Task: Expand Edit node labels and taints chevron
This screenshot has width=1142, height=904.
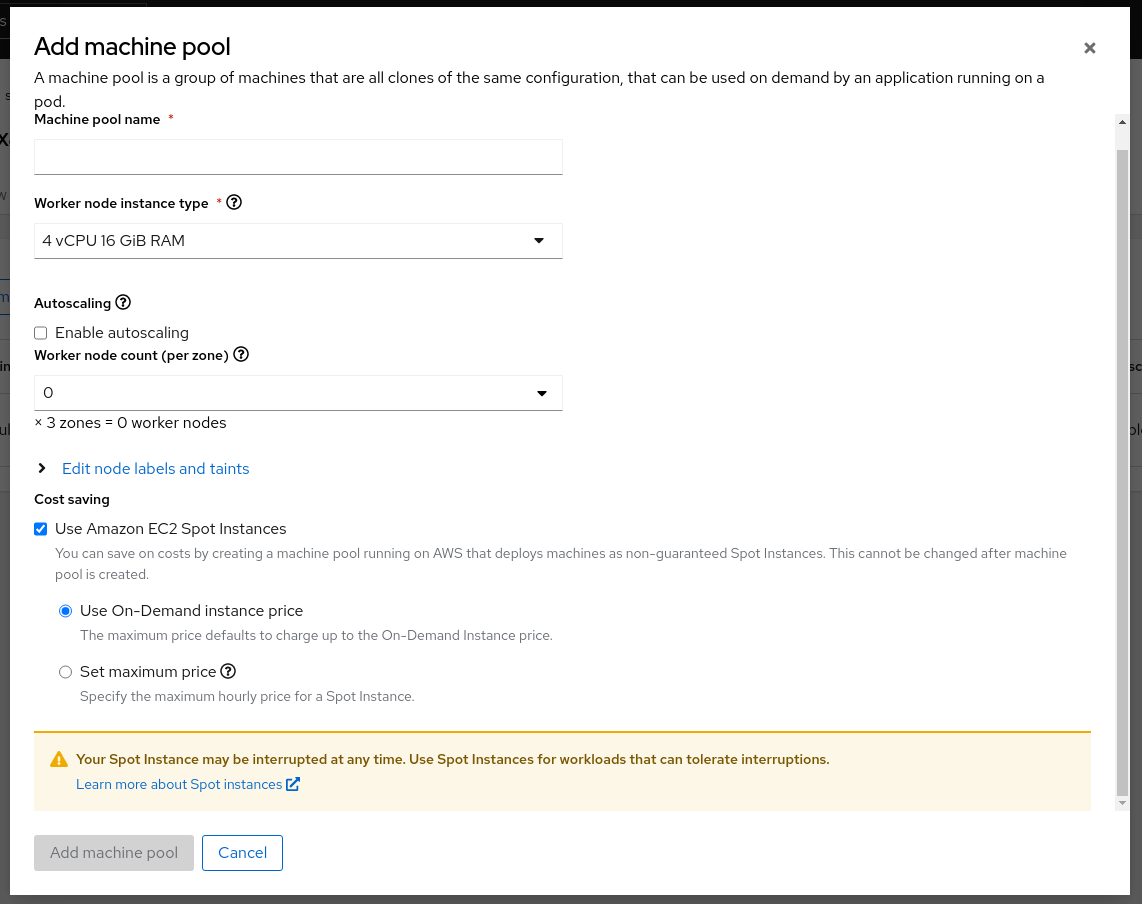Action: (42, 468)
